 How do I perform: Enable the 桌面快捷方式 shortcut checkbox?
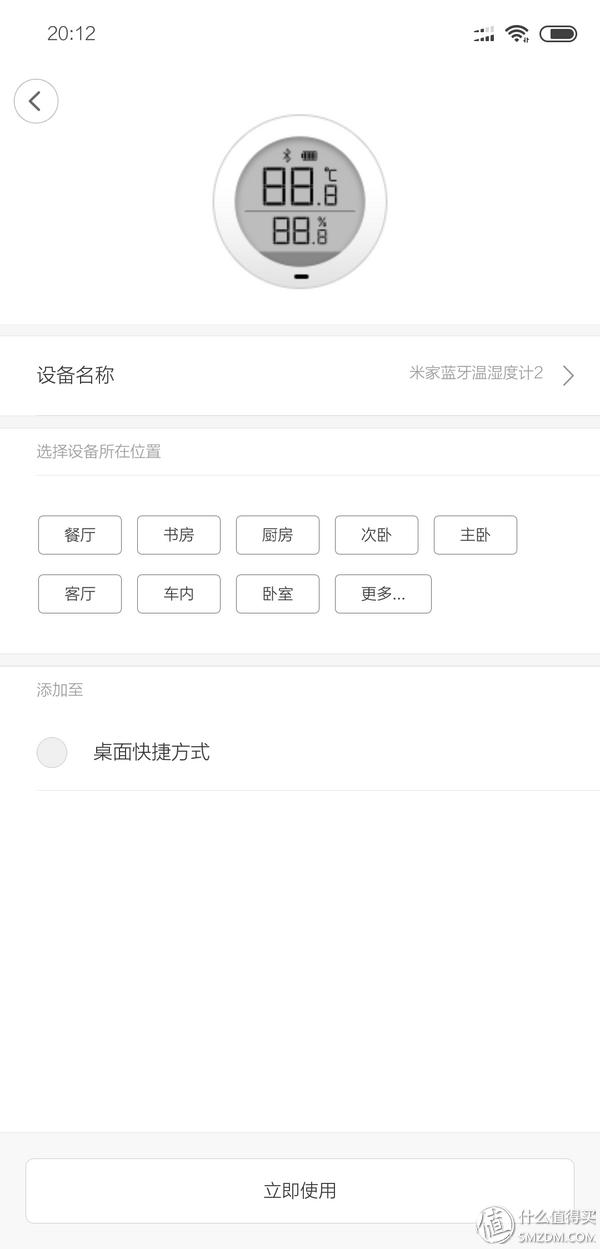pyautogui.click(x=51, y=752)
